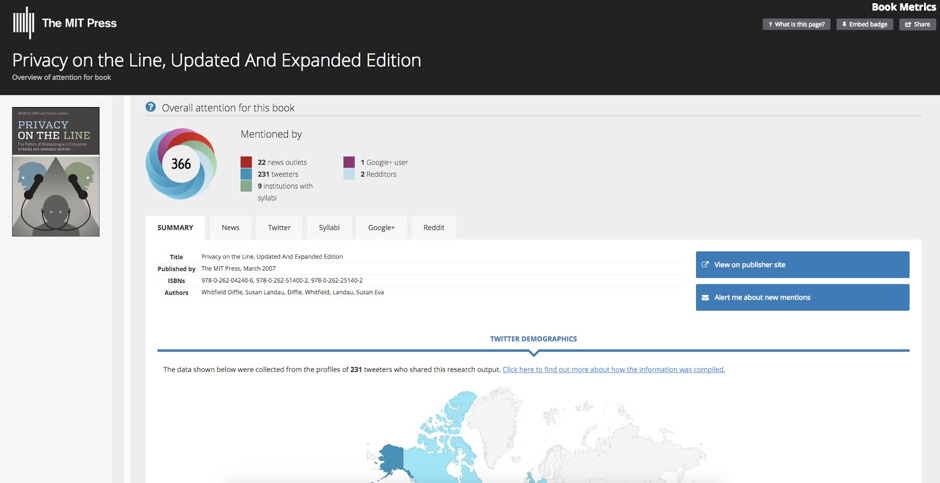
Task: Click the MIT Press logo icon
Action: 23,23
